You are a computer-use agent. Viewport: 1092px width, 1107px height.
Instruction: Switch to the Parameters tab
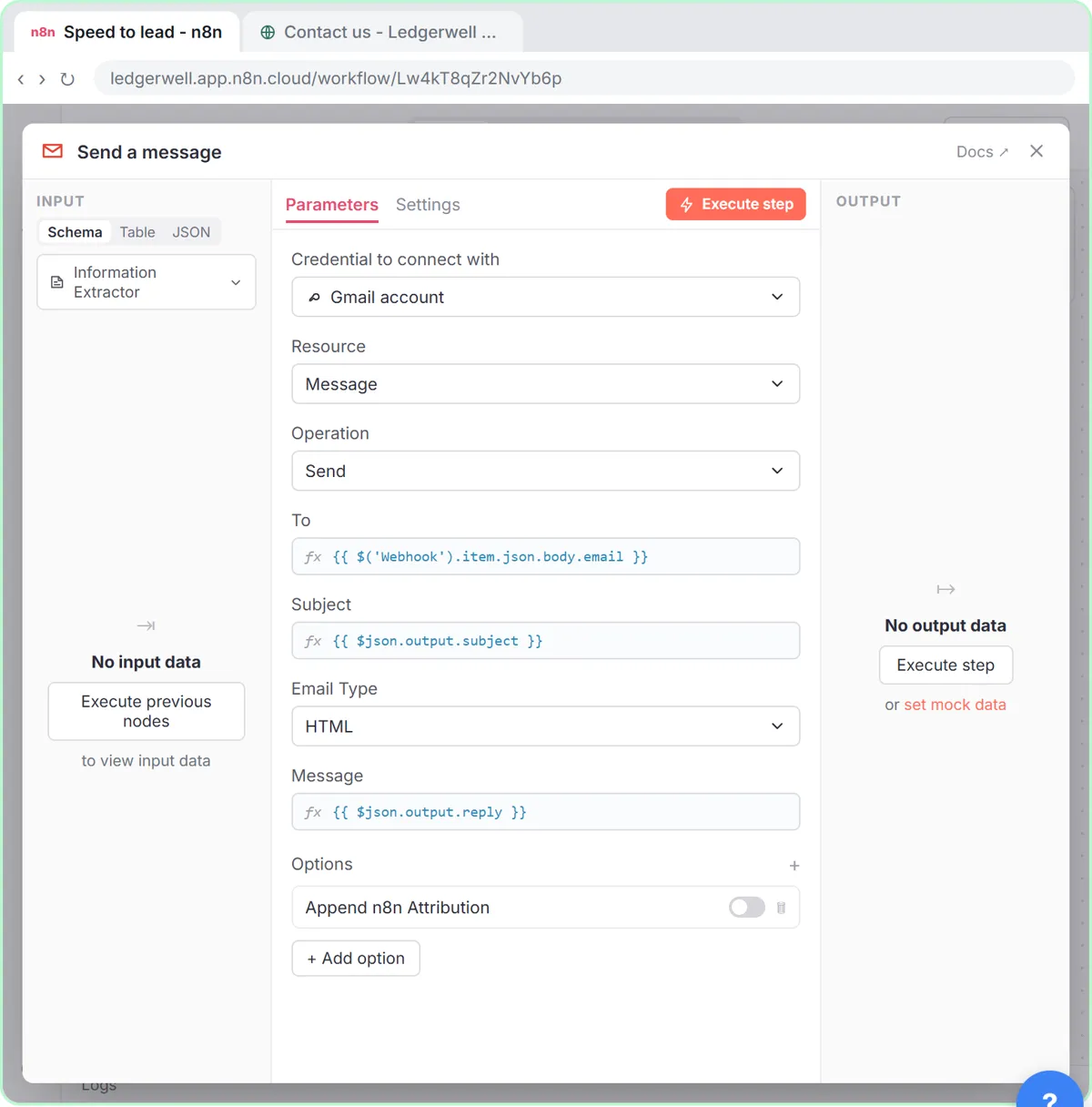(332, 205)
